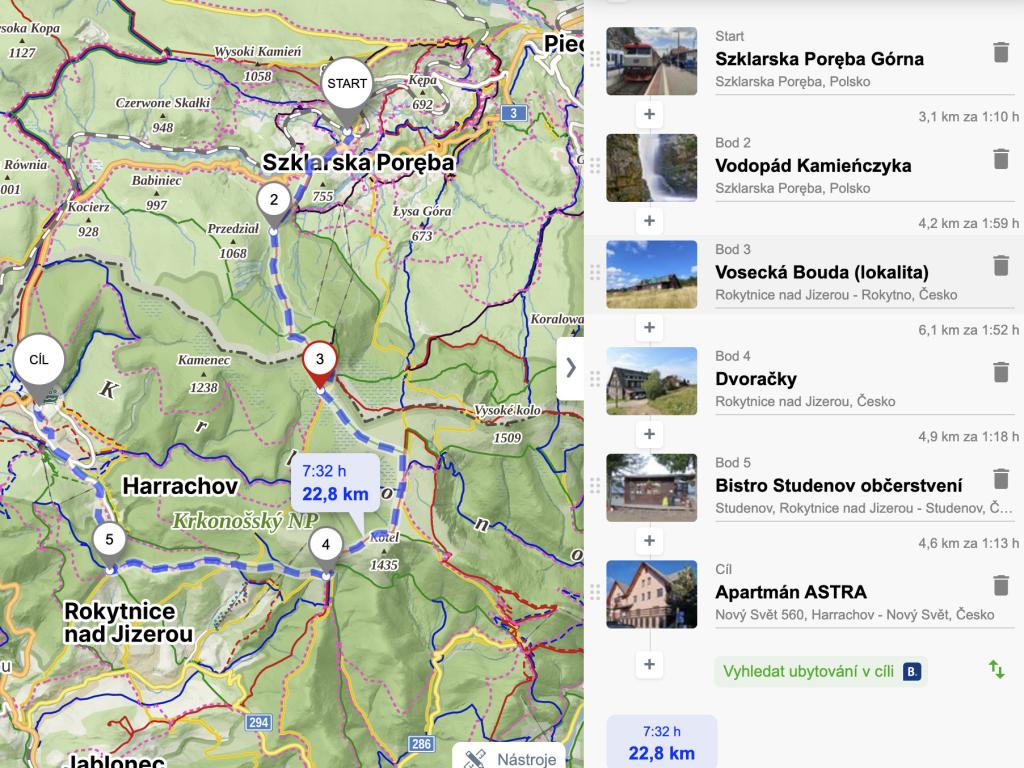This screenshot has width=1024, height=768.
Task: Delete the Apartmán ASTRA destination
Action: tap(1000, 584)
